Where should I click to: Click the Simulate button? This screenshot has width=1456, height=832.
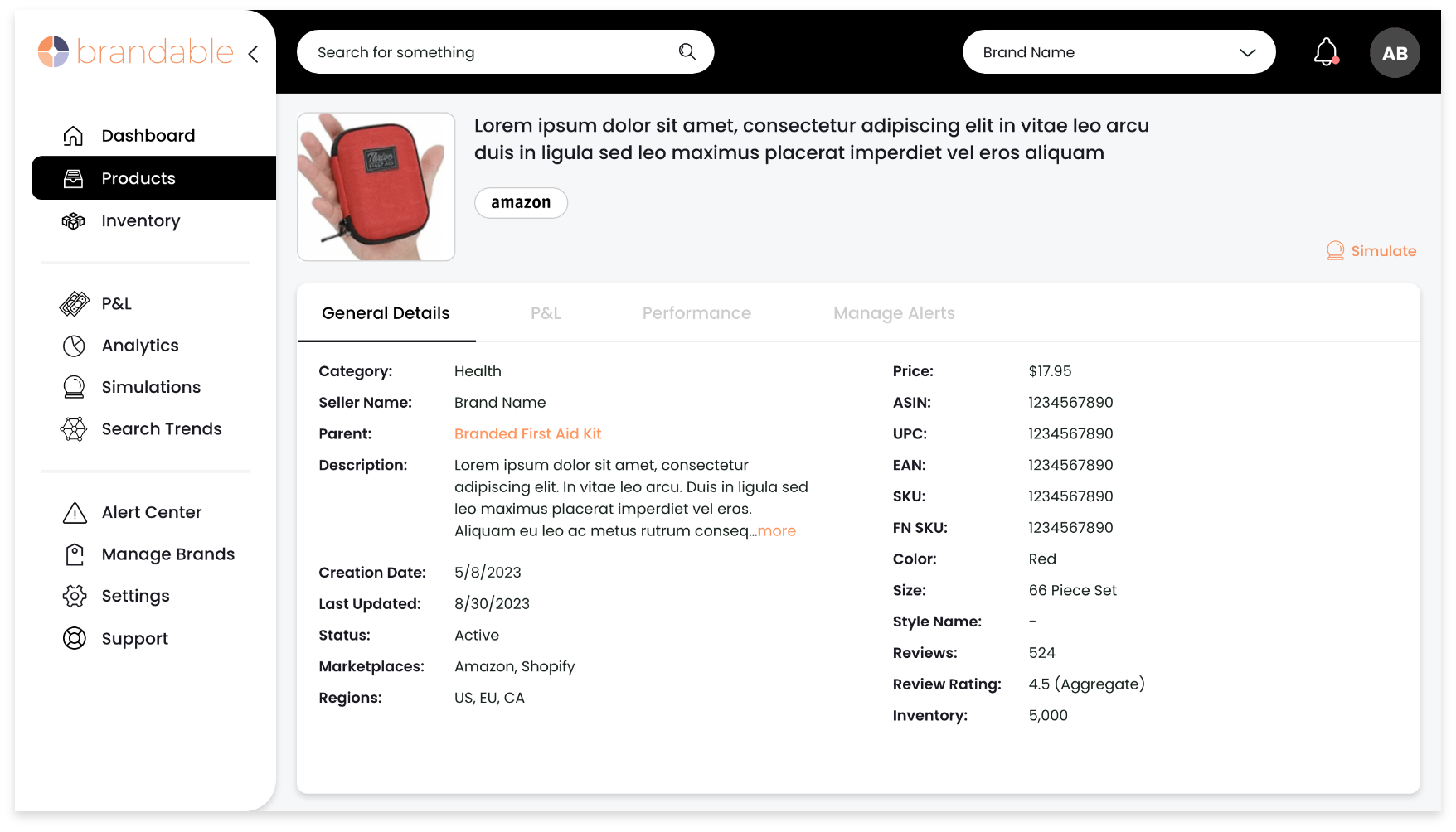1371,251
